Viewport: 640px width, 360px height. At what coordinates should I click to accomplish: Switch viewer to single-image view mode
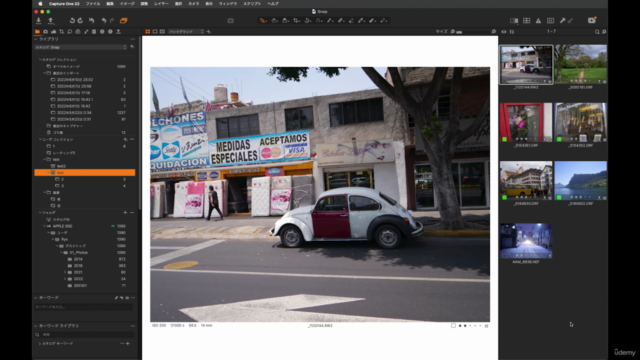coord(155,31)
